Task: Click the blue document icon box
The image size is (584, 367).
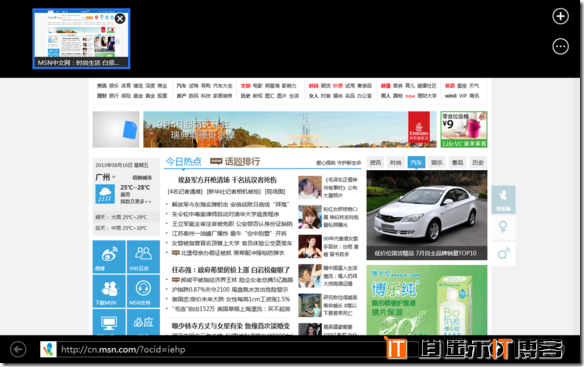Action: pyautogui.click(x=116, y=129)
